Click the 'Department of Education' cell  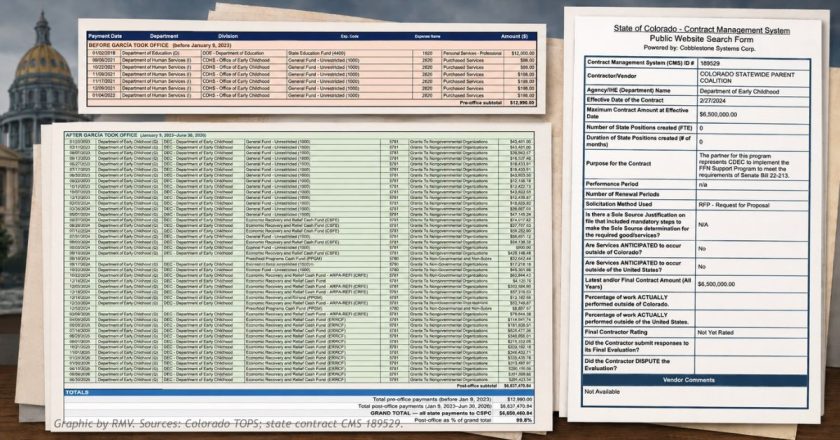(x=151, y=53)
